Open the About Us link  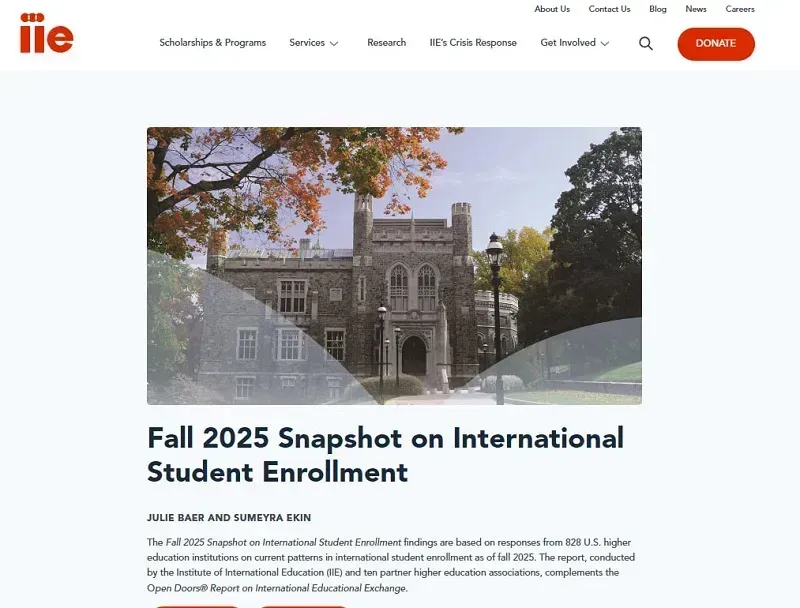coord(552,9)
